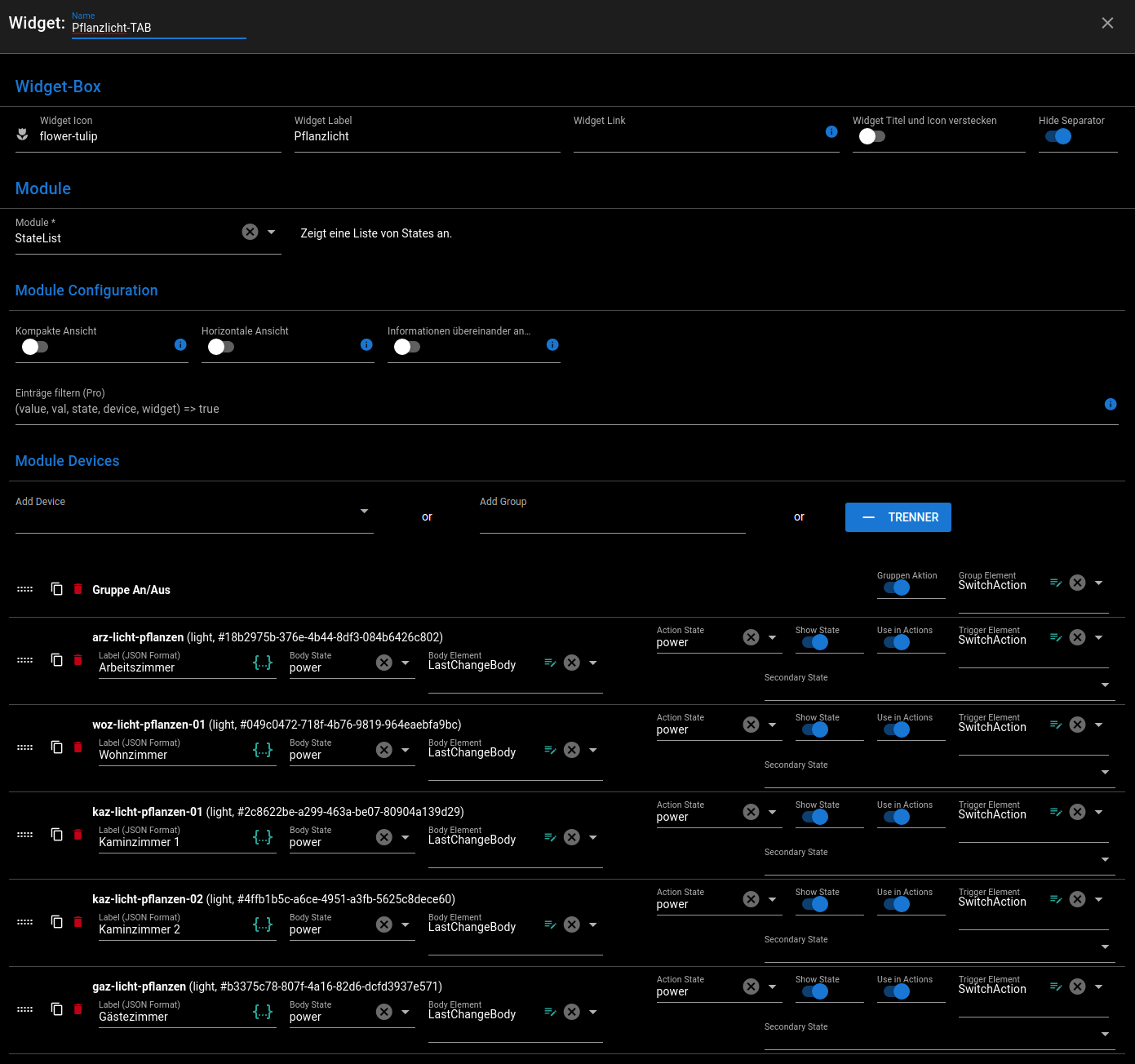1135x1064 pixels.
Task: Click the Module Configuration heading
Action: point(86,290)
